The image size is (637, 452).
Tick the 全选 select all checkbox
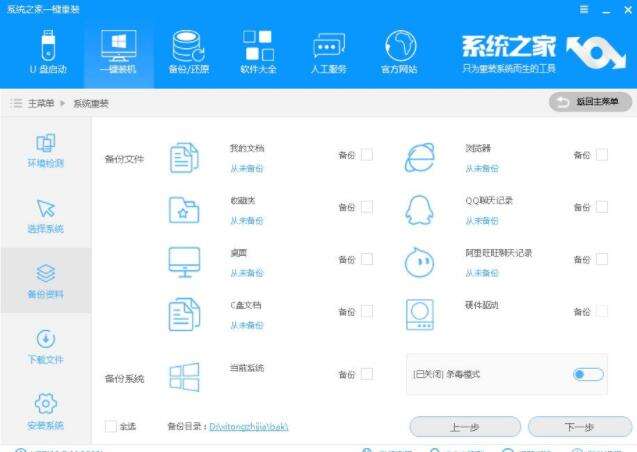point(110,426)
